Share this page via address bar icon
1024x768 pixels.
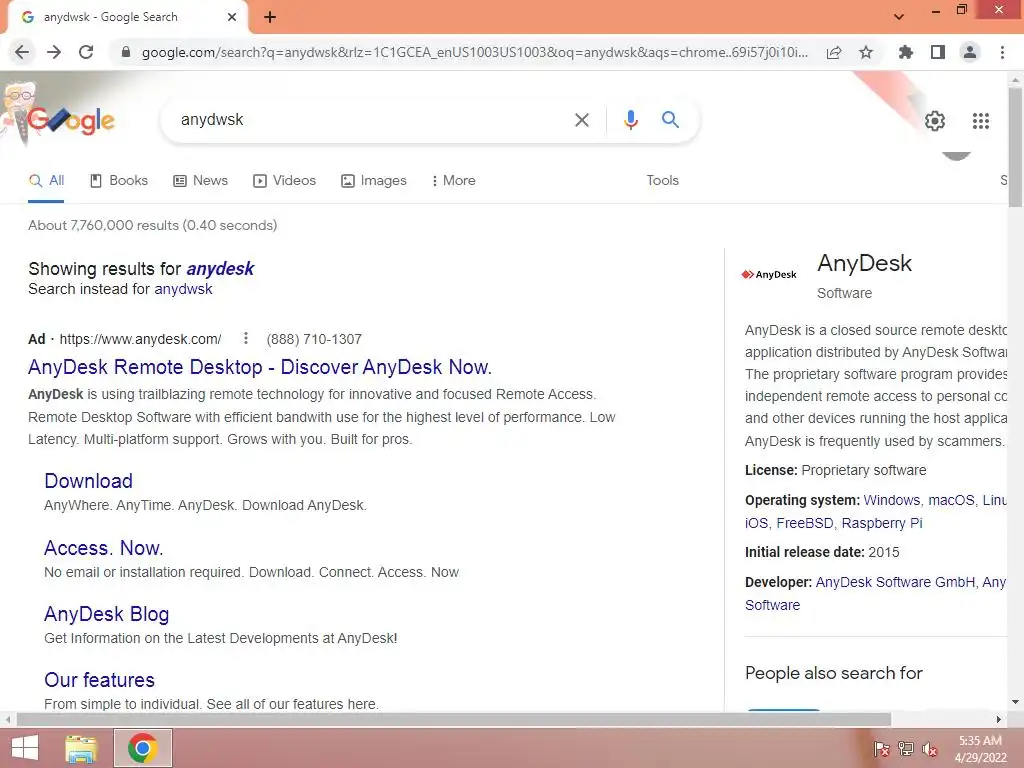coord(834,52)
